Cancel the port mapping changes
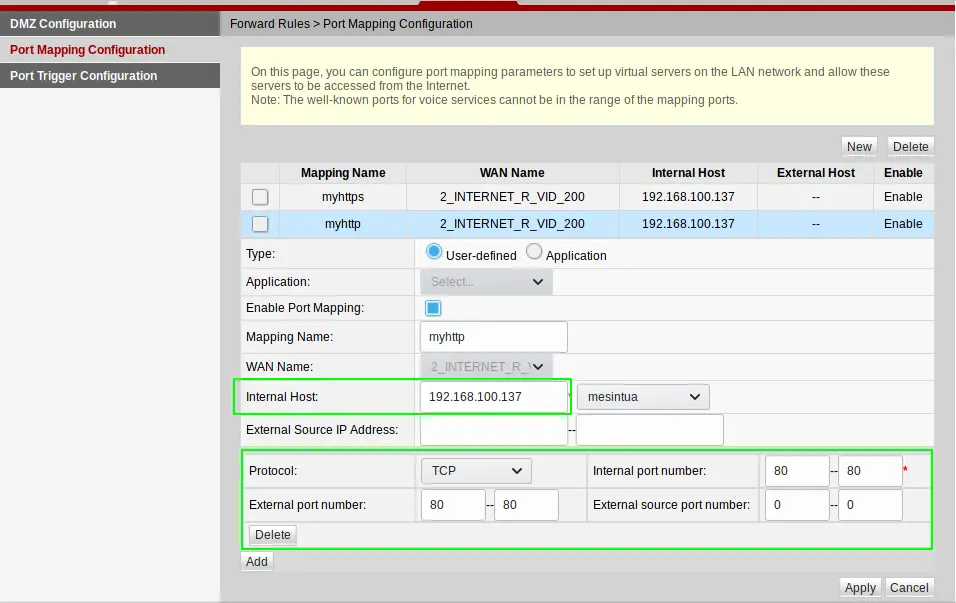Screen dimensions: 956x603 [909, 588]
